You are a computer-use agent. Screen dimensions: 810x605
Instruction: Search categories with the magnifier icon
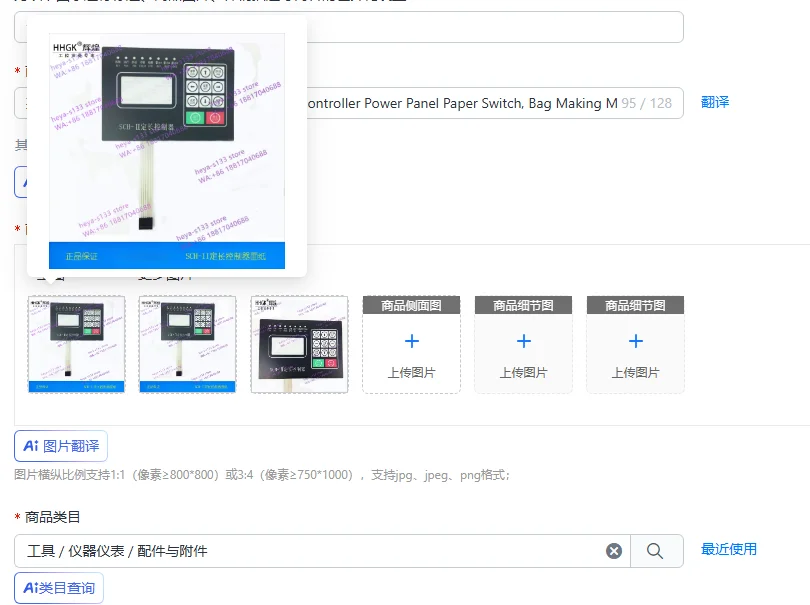click(655, 551)
